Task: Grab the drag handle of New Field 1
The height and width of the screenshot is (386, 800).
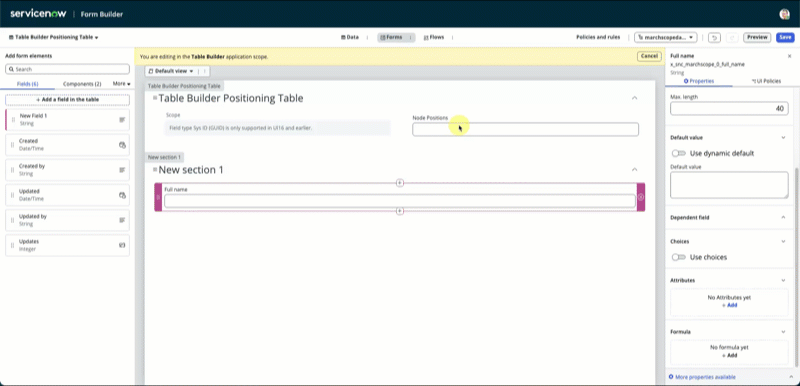Action: click(13, 120)
